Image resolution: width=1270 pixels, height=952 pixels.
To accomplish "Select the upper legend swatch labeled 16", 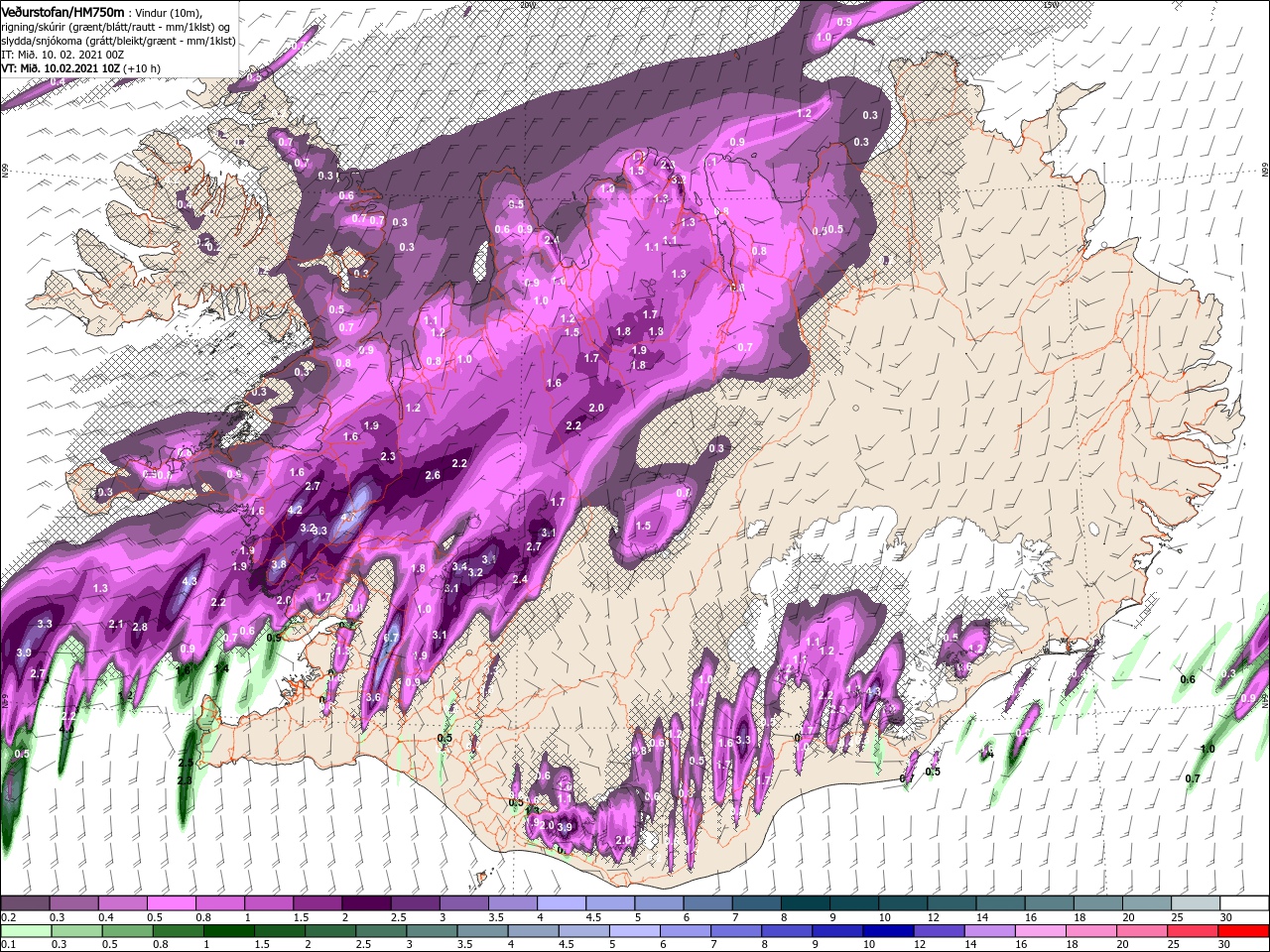I will coord(1049,903).
